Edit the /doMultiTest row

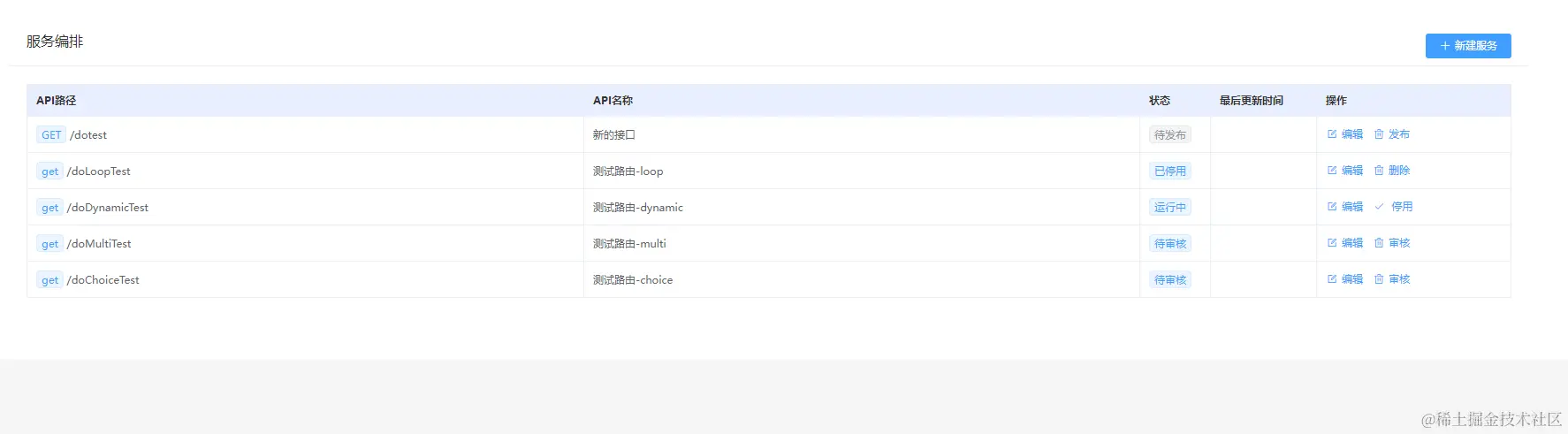point(1344,243)
